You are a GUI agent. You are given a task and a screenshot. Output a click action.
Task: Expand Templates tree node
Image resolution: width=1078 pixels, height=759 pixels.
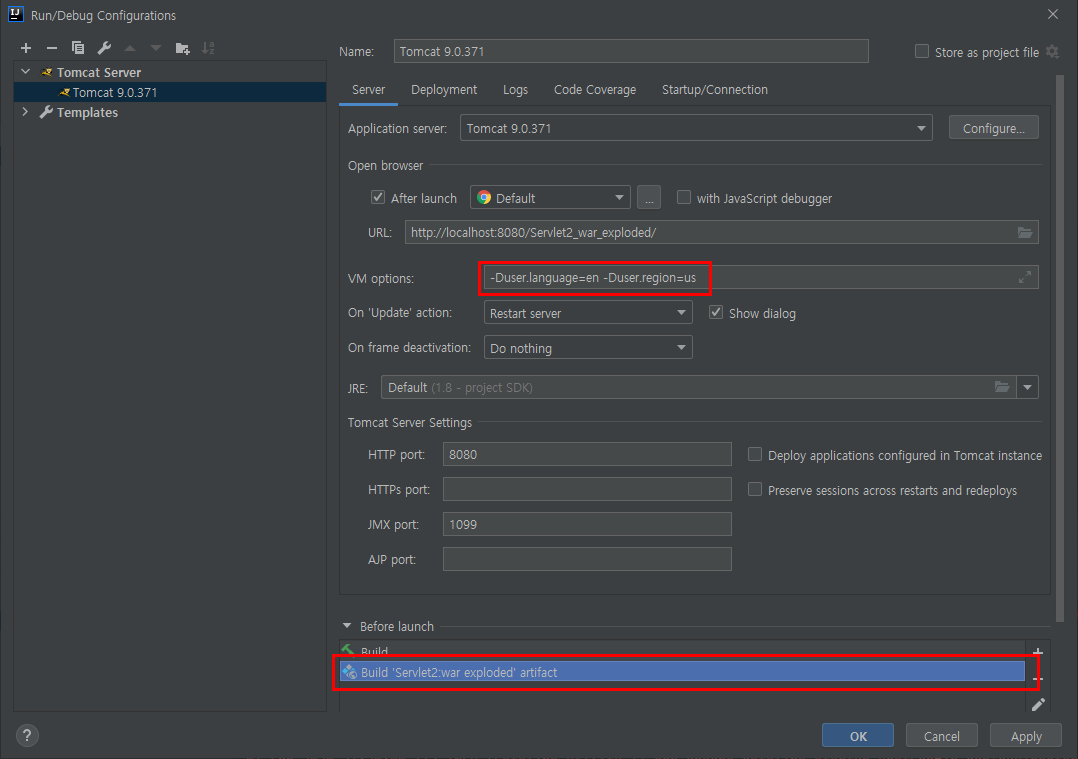coord(25,111)
